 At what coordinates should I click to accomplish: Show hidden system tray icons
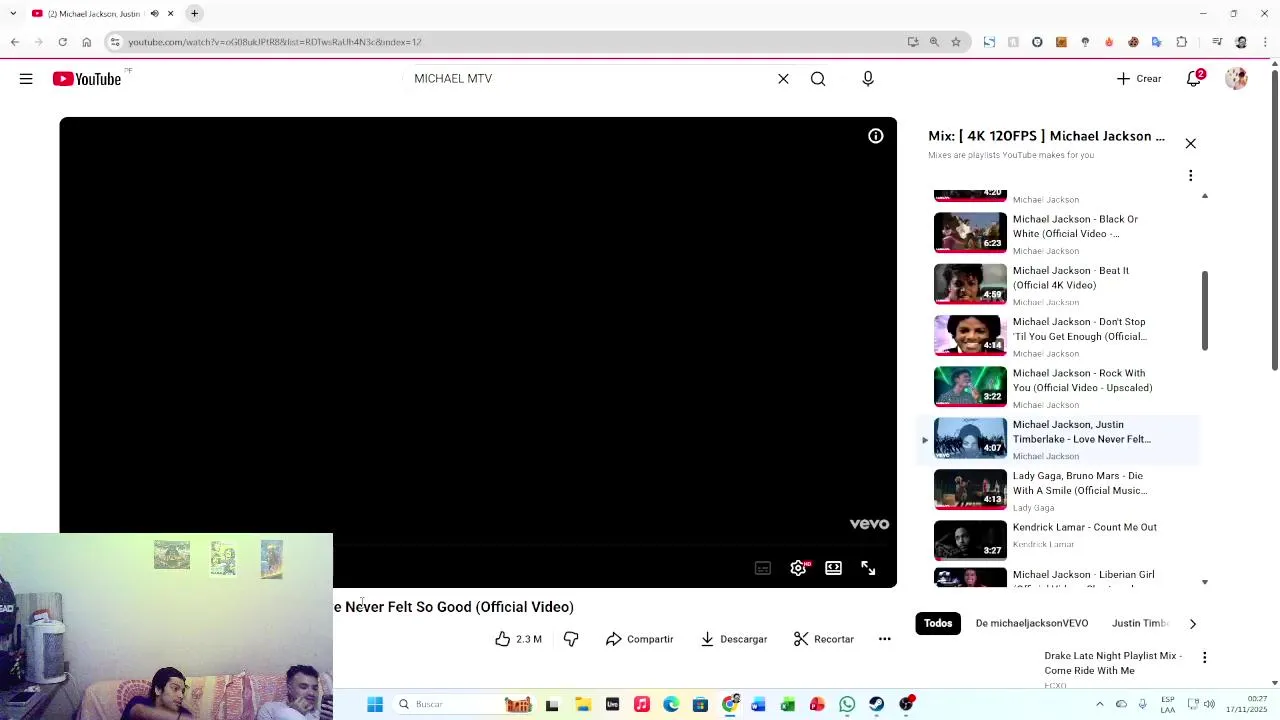click(x=1100, y=705)
